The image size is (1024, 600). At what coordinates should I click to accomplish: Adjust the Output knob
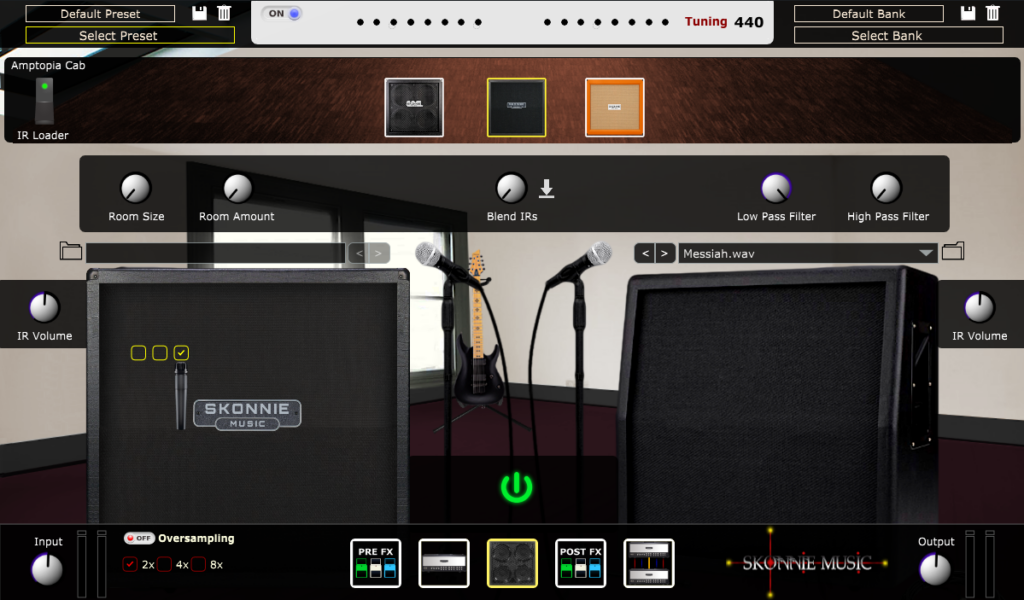point(935,569)
